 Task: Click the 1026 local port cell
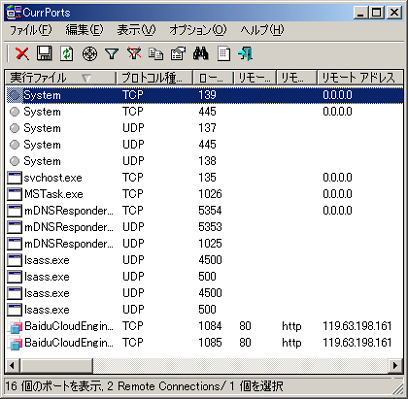pyautogui.click(x=210, y=194)
